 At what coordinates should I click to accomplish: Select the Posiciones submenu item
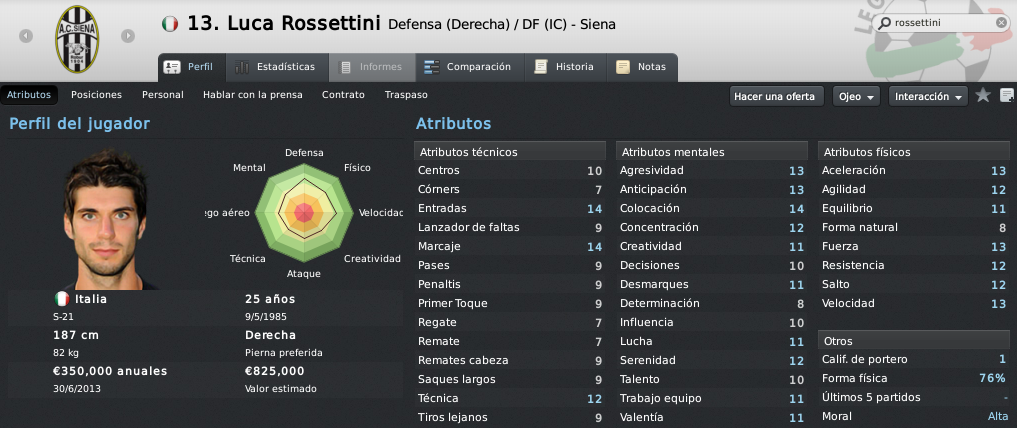[97, 95]
